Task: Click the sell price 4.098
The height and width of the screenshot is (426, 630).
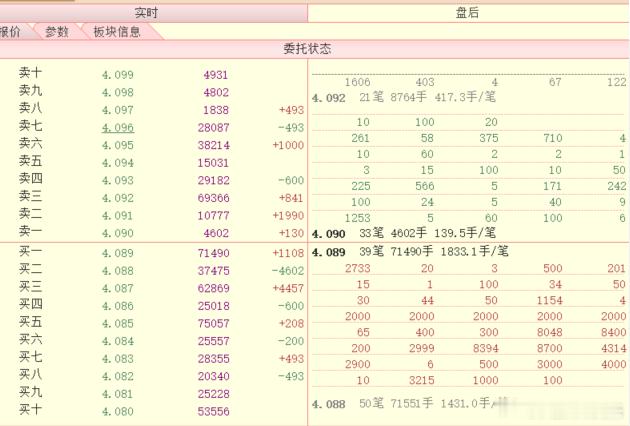Action: click(x=118, y=92)
